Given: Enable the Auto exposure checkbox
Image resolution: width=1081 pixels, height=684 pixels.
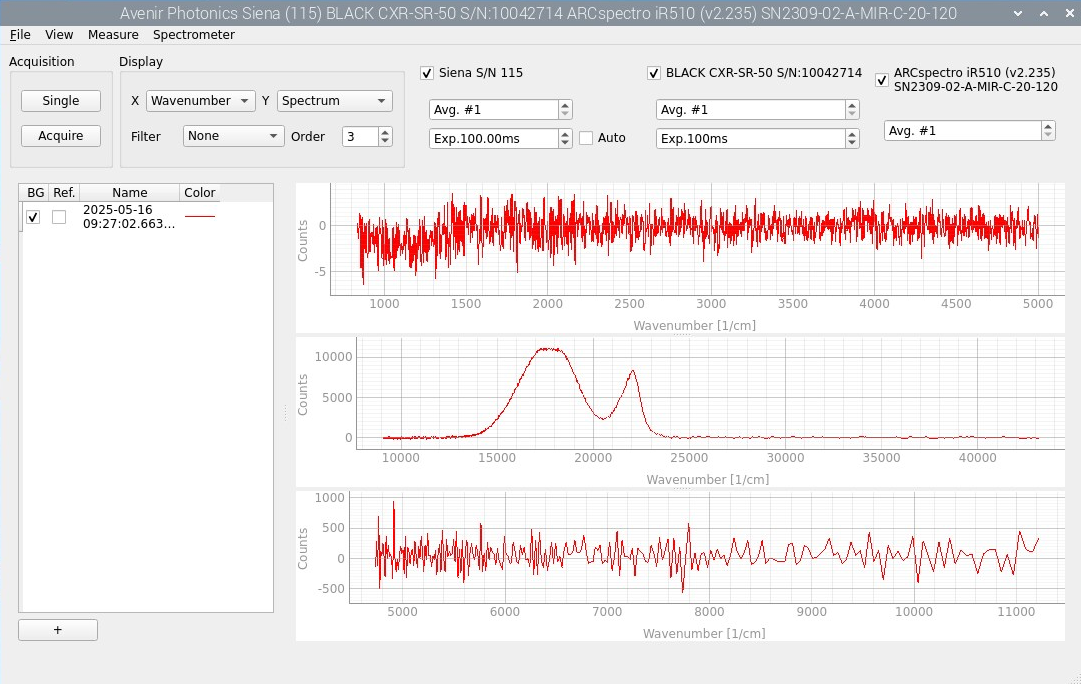Looking at the screenshot, I should [x=586, y=138].
